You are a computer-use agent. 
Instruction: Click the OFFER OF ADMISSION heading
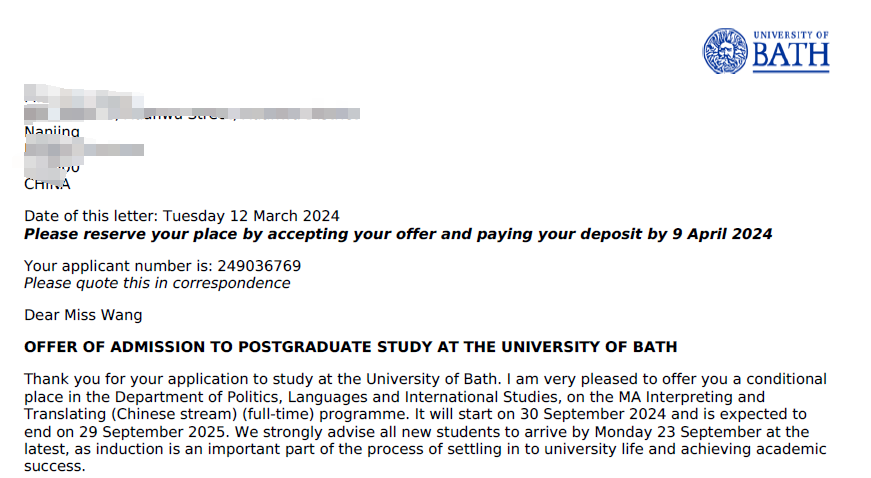pyautogui.click(x=351, y=347)
